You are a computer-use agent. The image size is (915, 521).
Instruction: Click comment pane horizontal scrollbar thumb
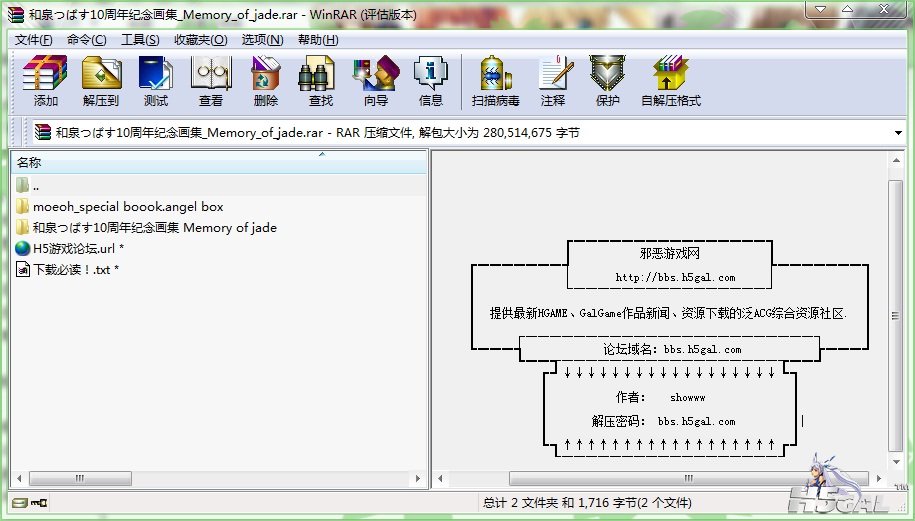click(x=689, y=478)
